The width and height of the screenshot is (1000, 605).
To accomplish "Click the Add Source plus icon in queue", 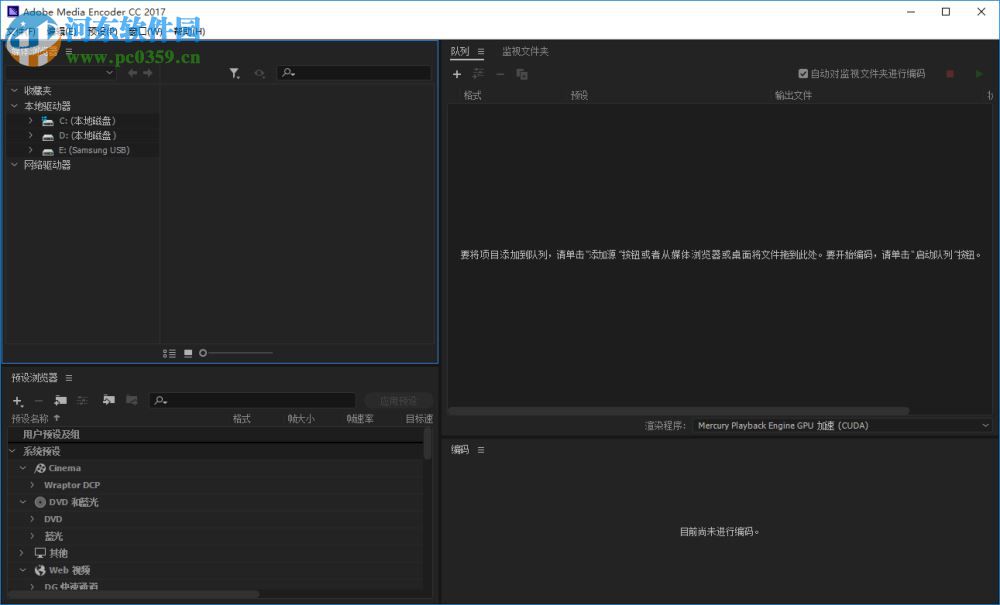I will click(457, 74).
